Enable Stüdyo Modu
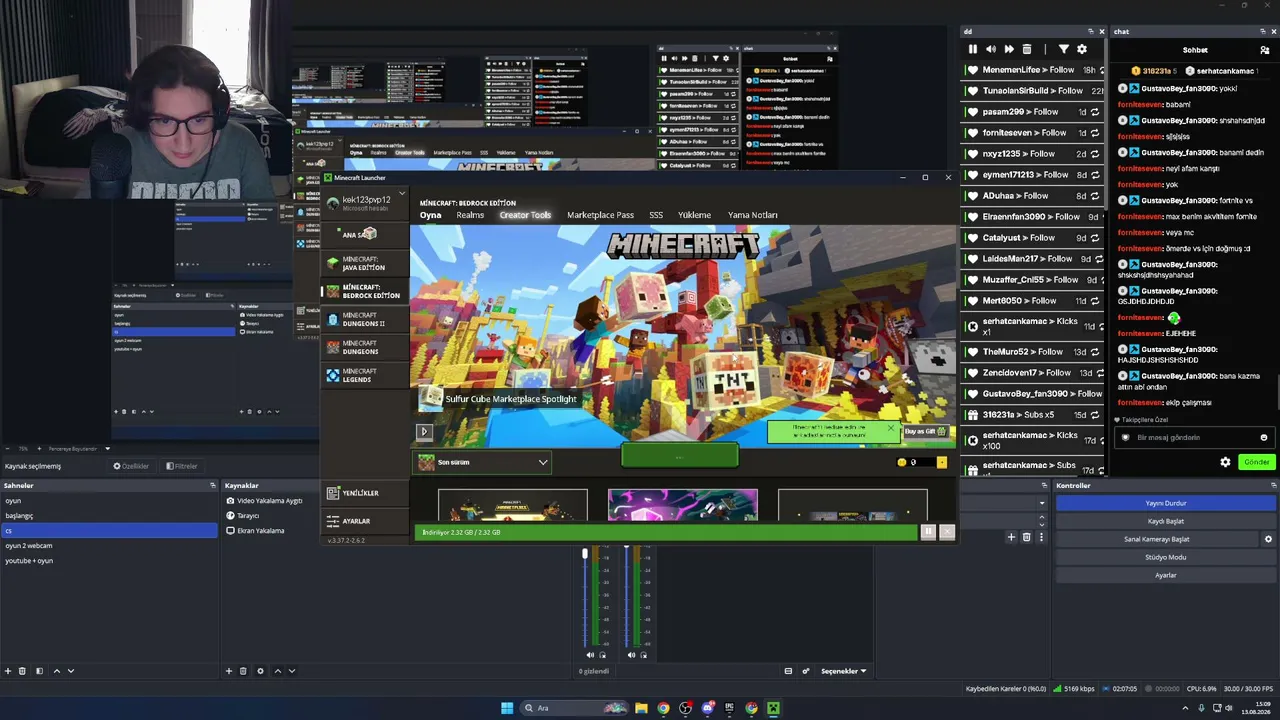This screenshot has width=1280, height=720. (1166, 557)
